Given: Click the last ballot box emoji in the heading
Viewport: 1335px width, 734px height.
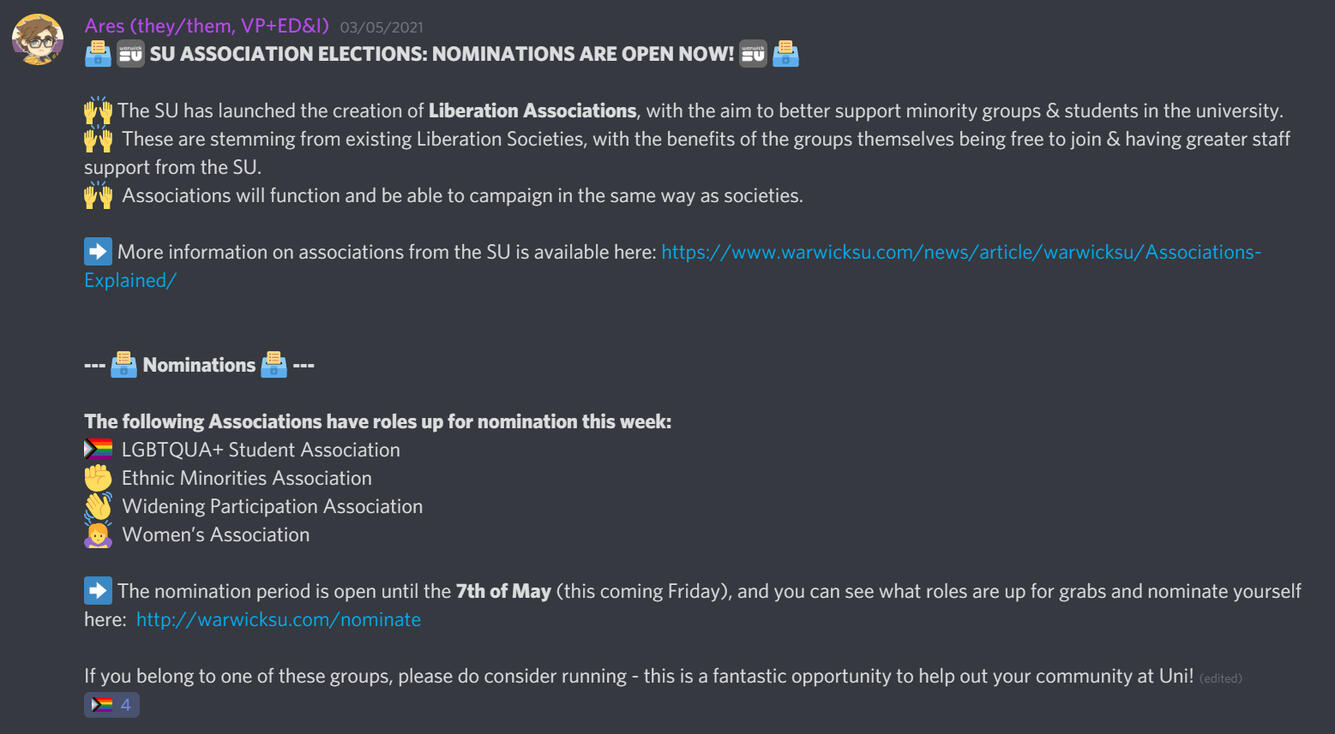Looking at the screenshot, I should click(786, 54).
